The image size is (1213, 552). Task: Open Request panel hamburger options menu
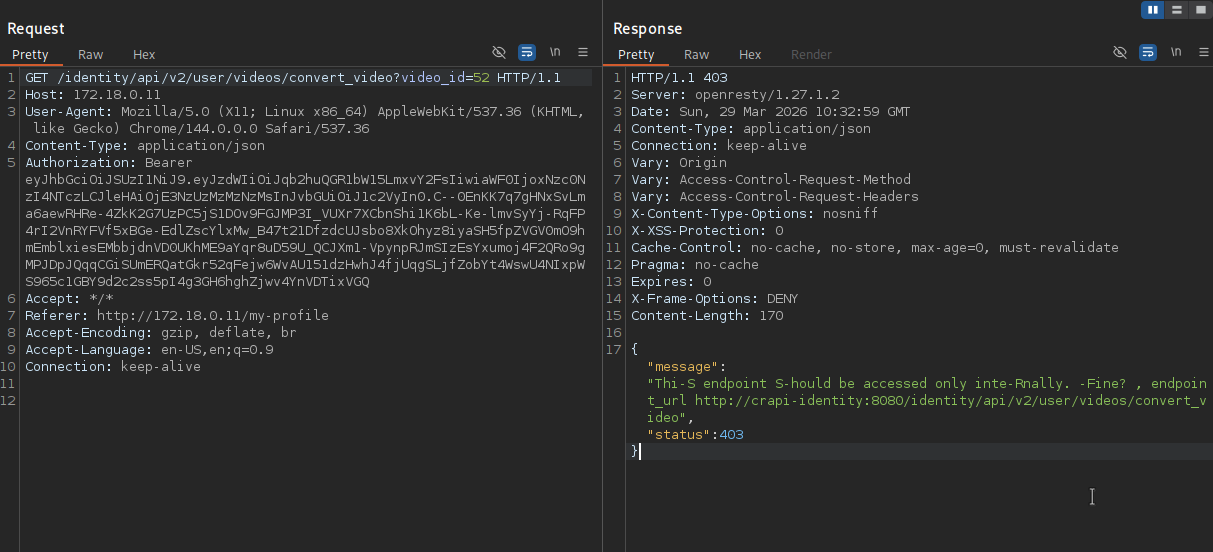pyautogui.click(x=583, y=52)
